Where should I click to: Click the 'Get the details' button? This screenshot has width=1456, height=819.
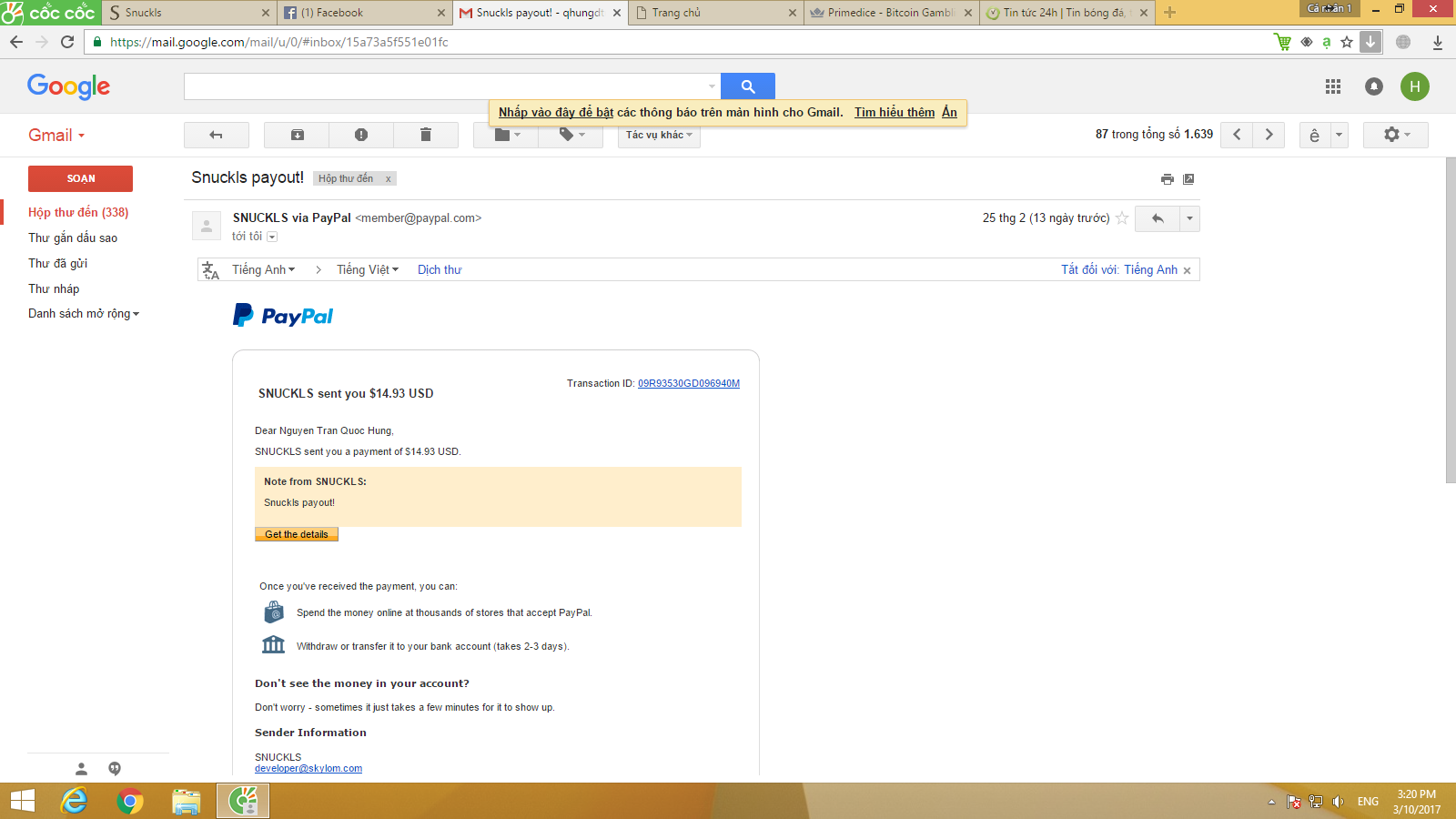[x=297, y=534]
